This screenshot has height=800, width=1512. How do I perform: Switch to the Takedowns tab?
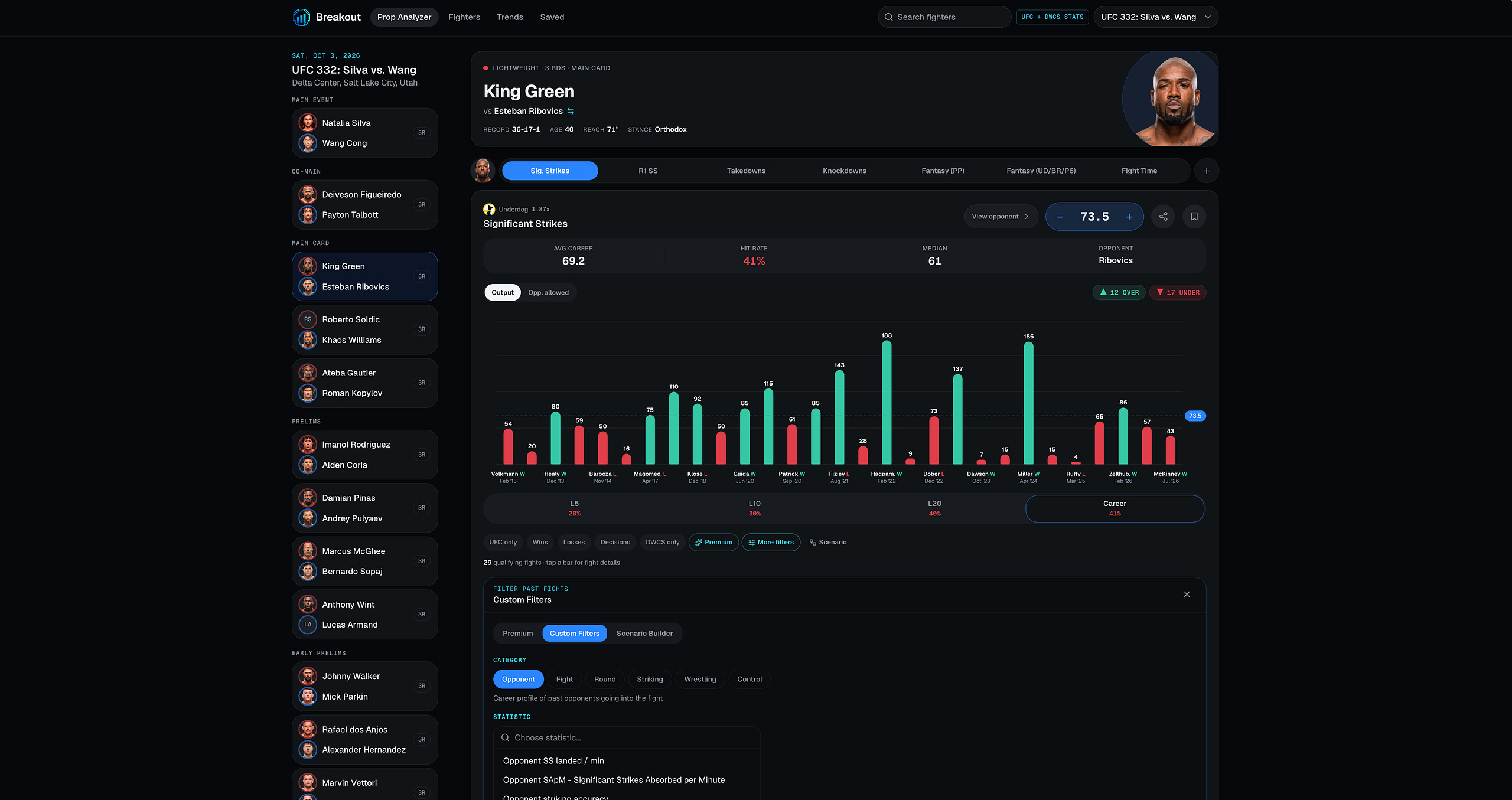pyautogui.click(x=746, y=171)
